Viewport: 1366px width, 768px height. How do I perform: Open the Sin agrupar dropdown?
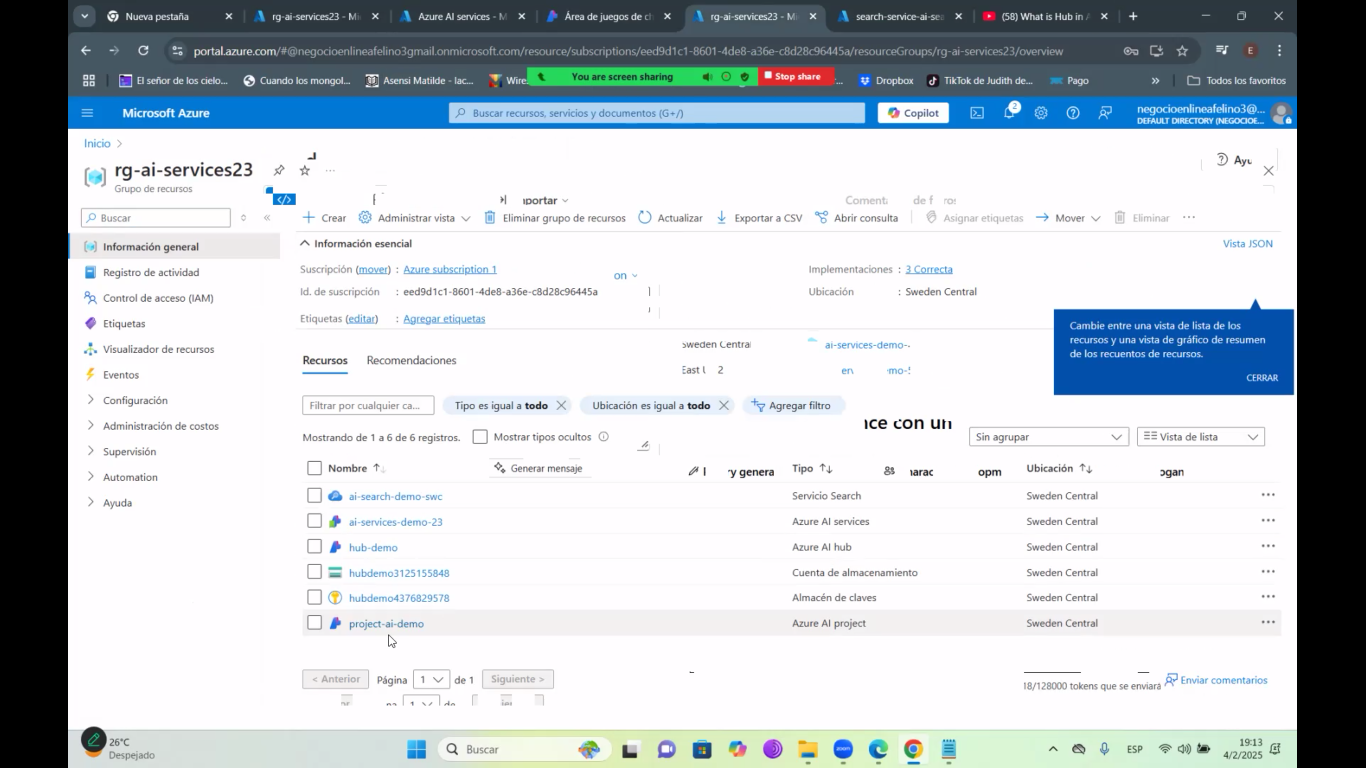(1048, 437)
